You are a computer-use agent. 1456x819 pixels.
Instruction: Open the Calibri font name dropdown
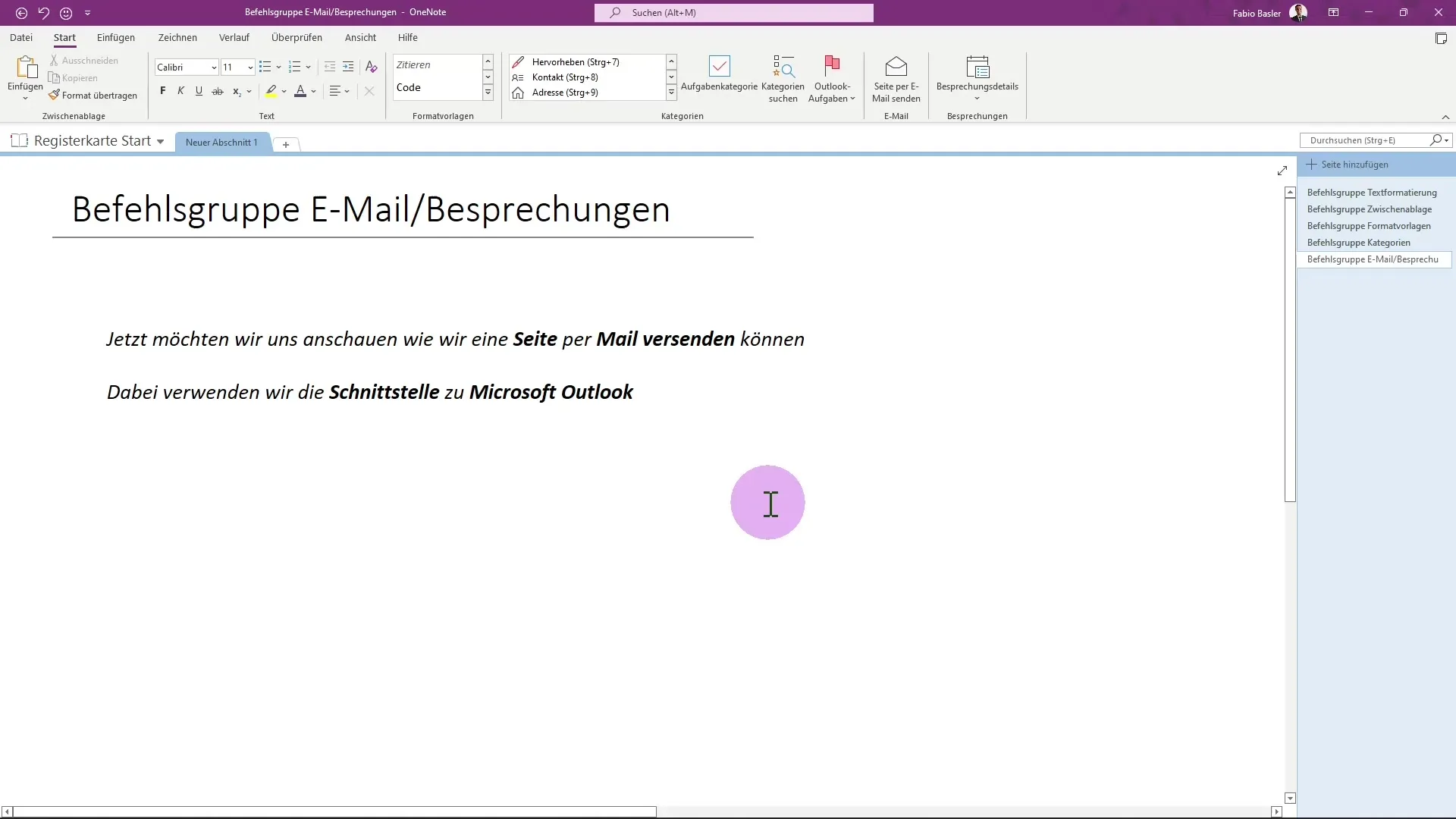coord(214,67)
